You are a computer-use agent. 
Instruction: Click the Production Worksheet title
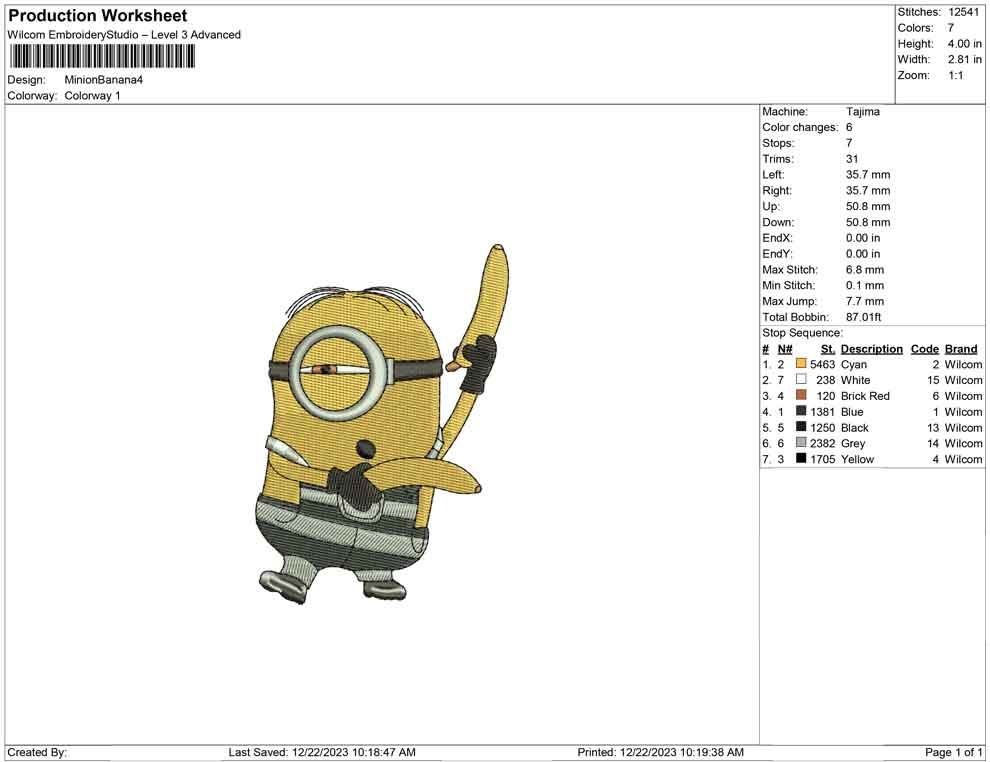click(98, 16)
